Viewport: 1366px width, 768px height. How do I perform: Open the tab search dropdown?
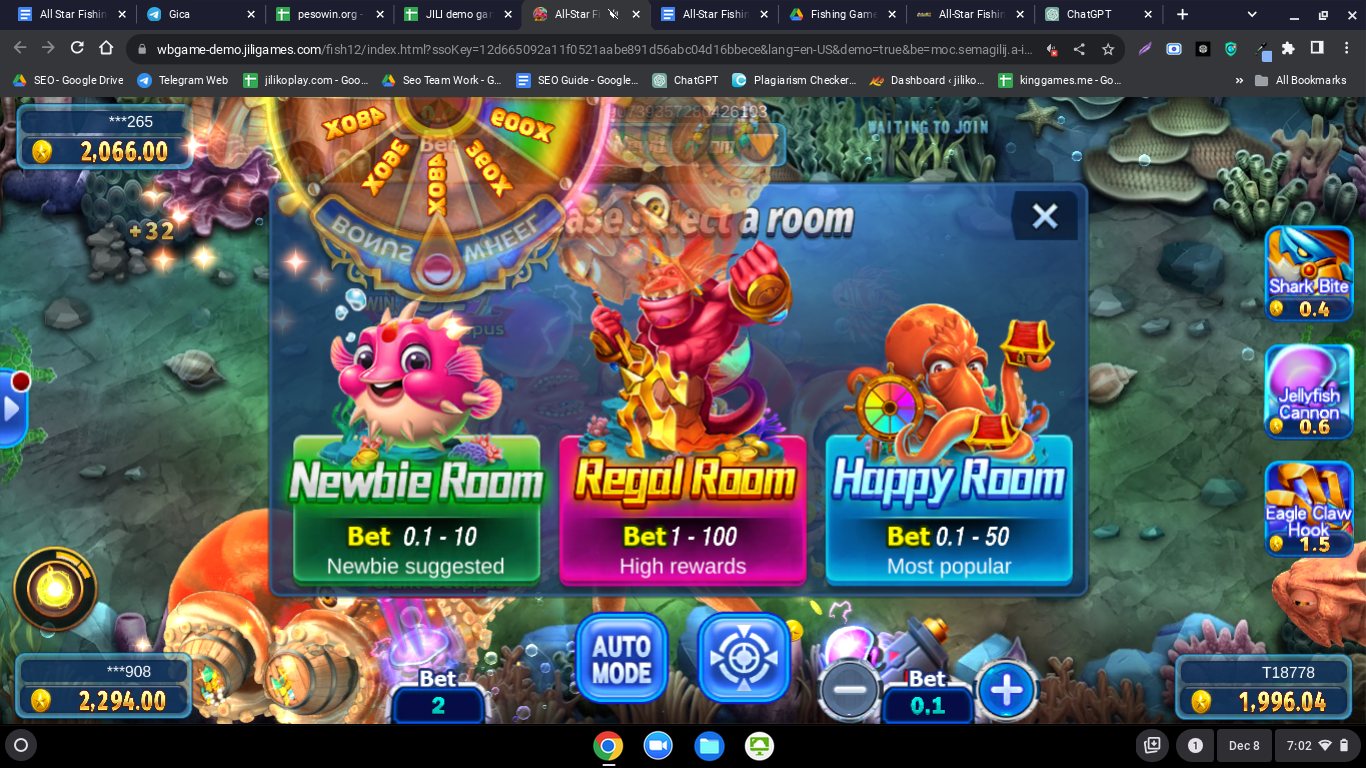(x=1252, y=15)
